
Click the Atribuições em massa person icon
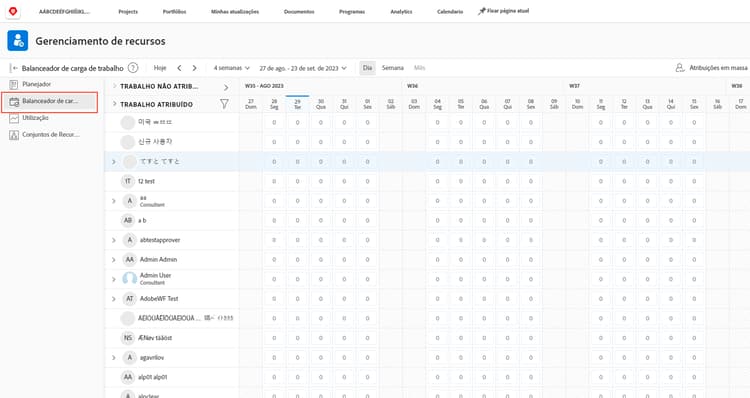click(680, 68)
